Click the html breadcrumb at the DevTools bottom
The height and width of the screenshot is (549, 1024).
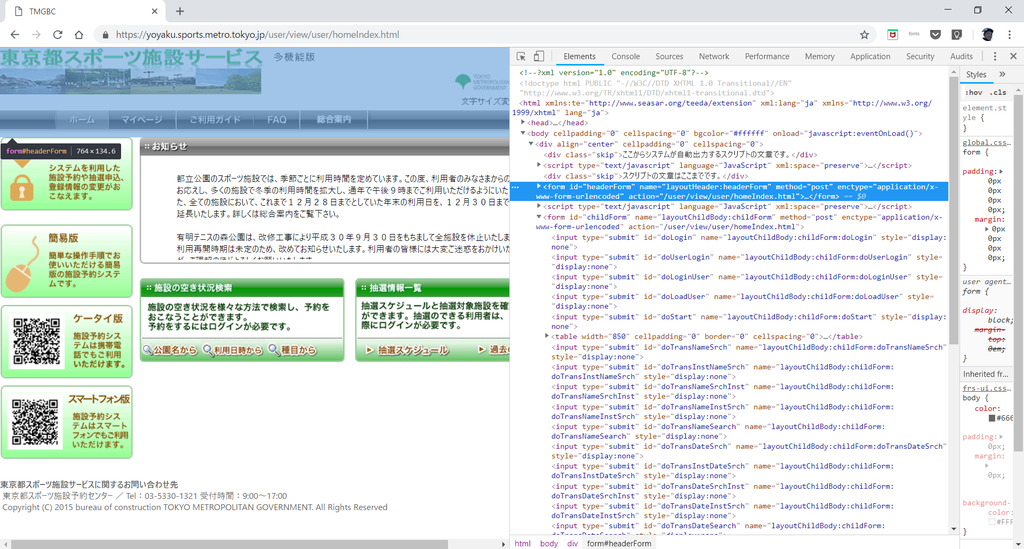tap(522, 543)
